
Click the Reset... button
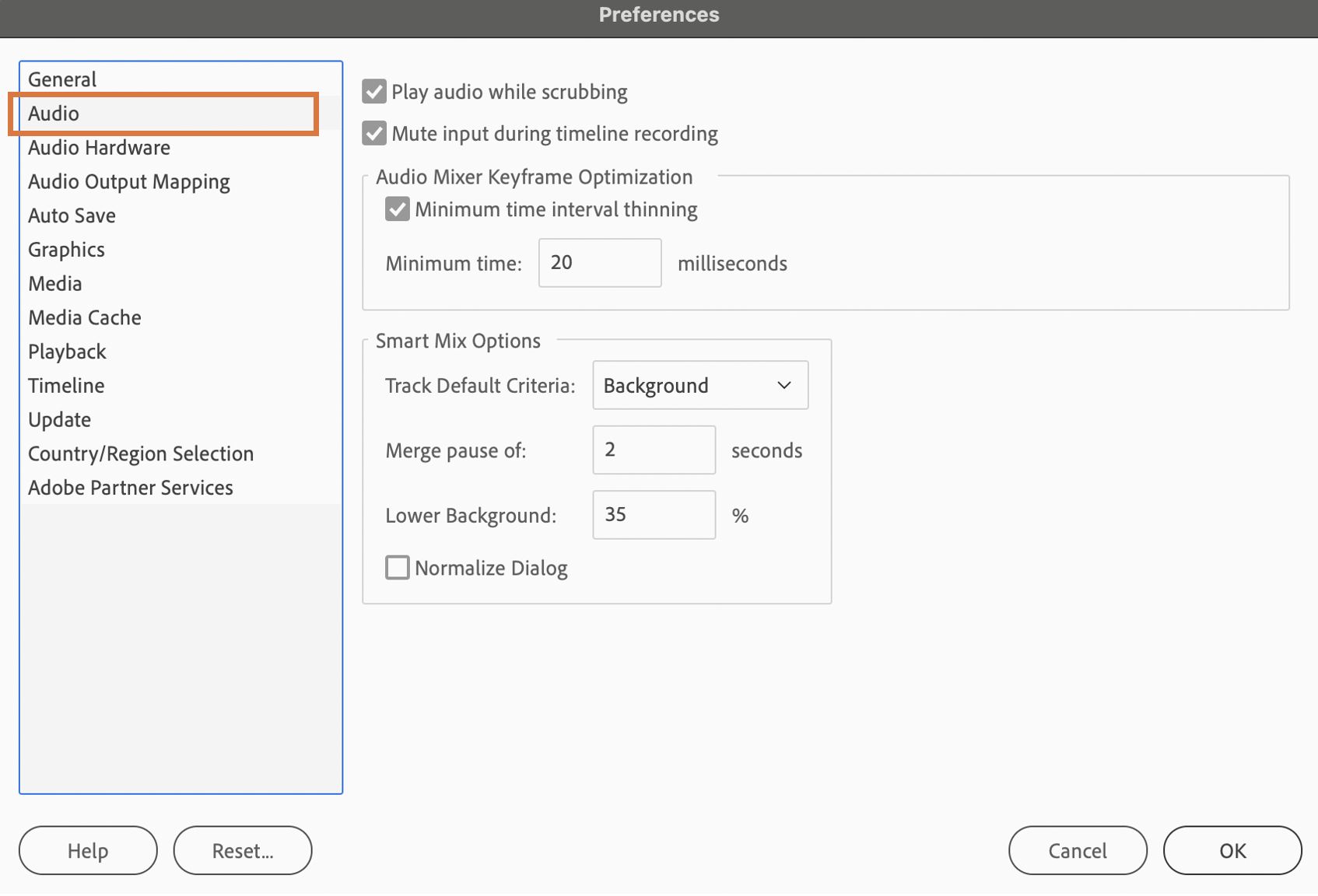coord(243,851)
